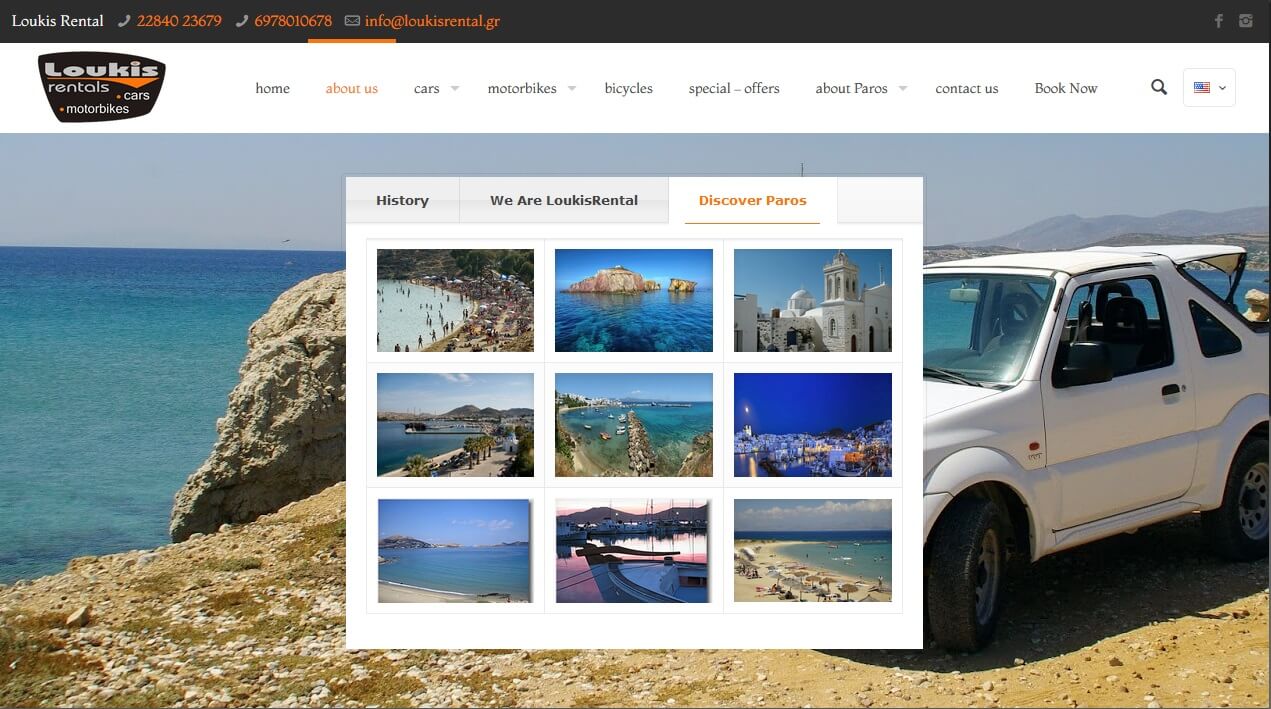Call the mobile number 6978010678
The image size is (1271, 709).
(293, 21)
